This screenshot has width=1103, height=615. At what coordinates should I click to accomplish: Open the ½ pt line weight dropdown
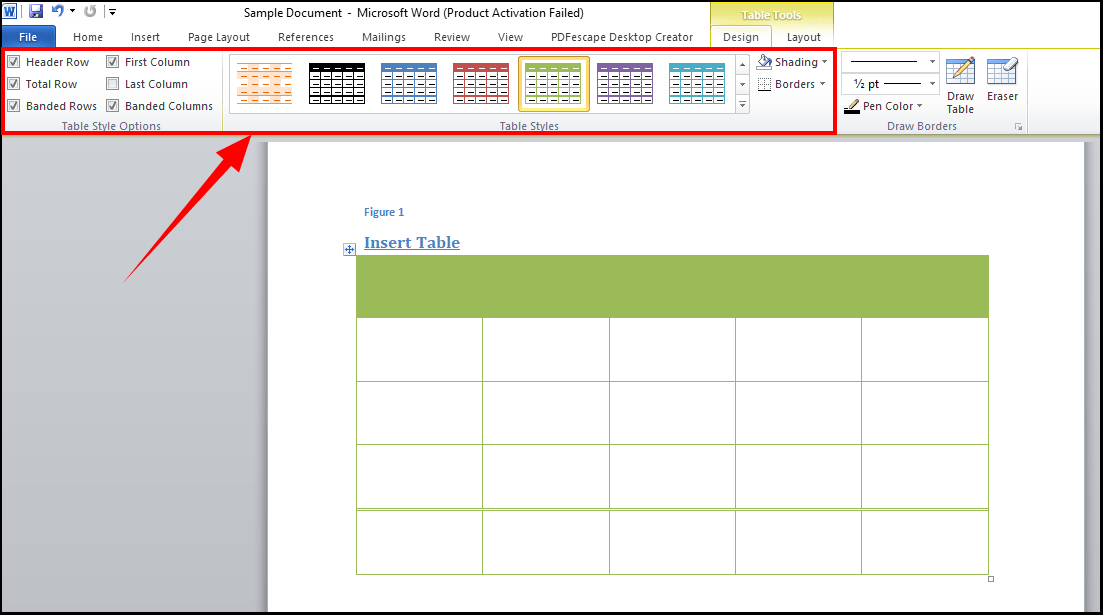(x=930, y=83)
